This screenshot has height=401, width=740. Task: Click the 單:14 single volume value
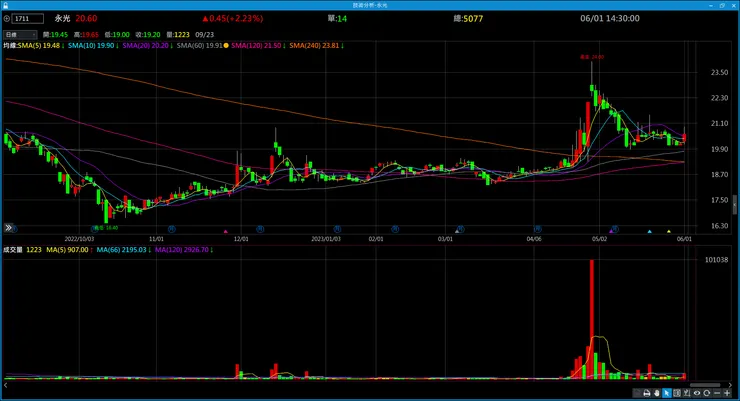click(337, 19)
